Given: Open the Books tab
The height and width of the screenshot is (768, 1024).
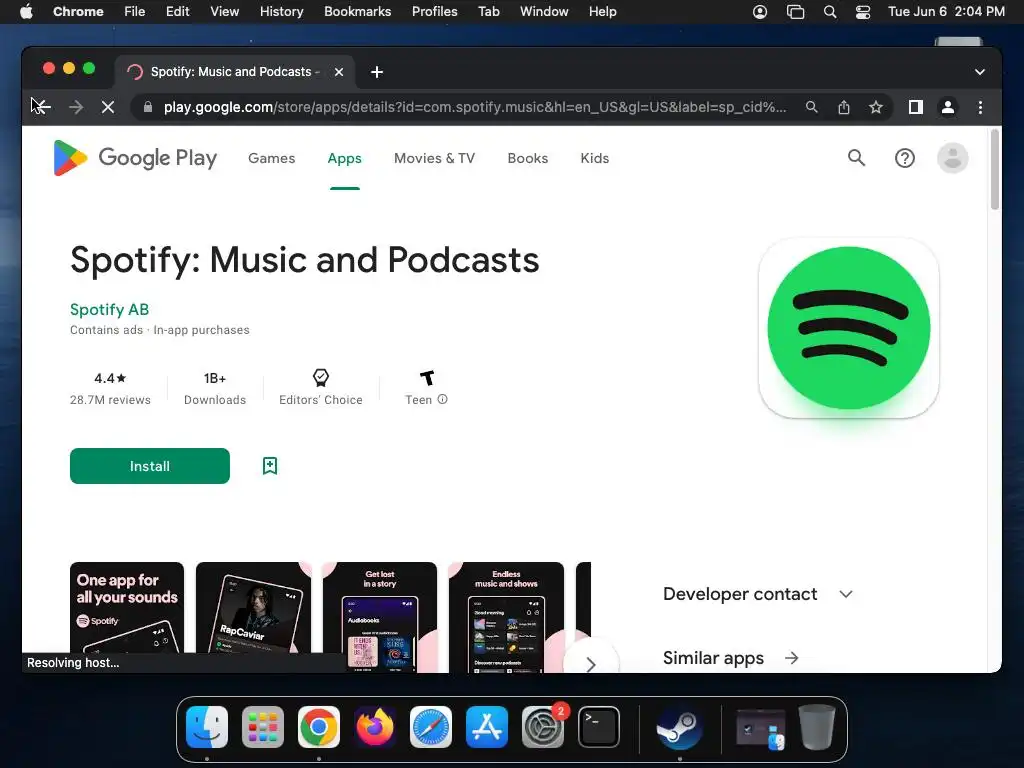Looking at the screenshot, I should pos(528,158).
